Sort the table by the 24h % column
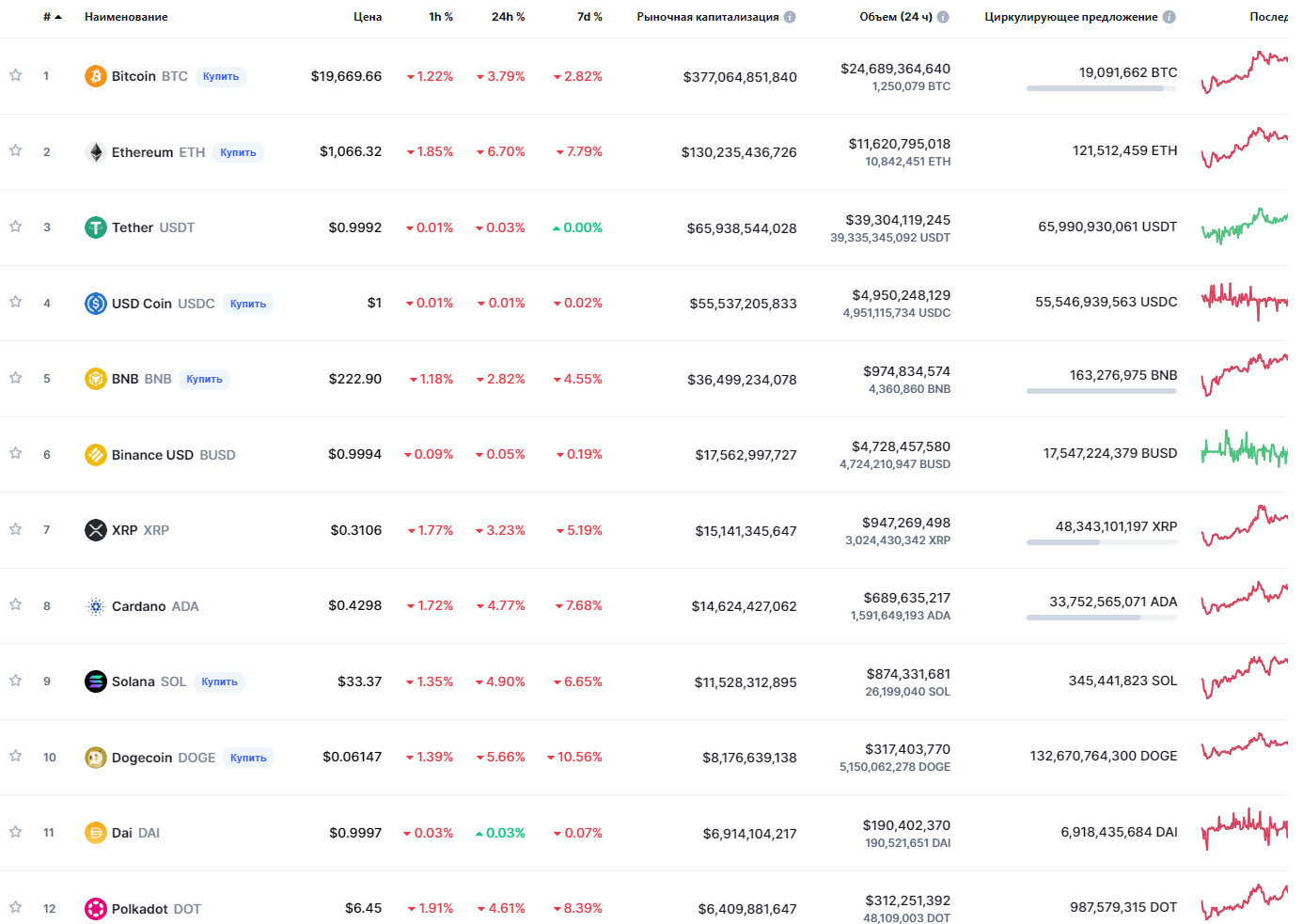The width and height of the screenshot is (1303, 924). tap(508, 17)
